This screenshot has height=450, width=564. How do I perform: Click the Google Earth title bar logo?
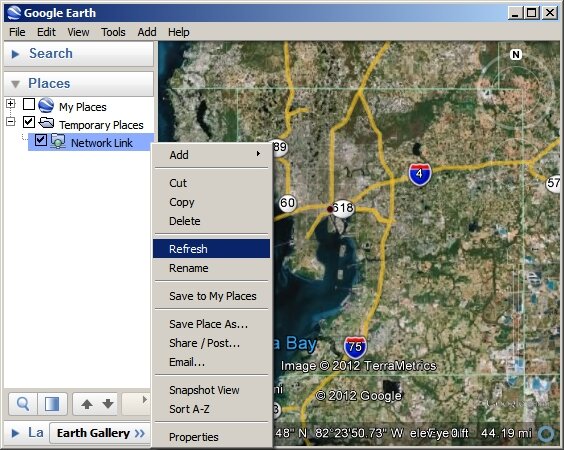point(14,13)
